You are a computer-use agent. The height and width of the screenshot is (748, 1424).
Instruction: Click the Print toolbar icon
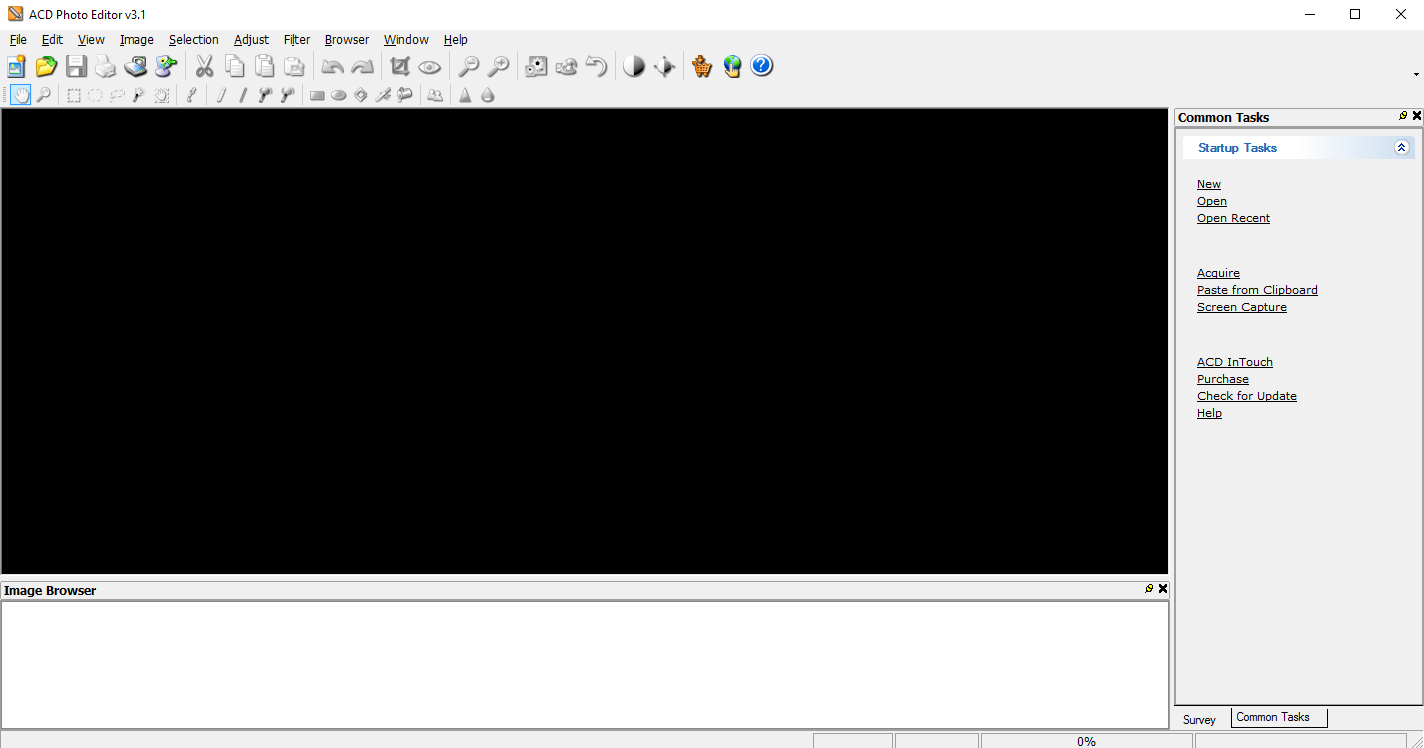(106, 67)
